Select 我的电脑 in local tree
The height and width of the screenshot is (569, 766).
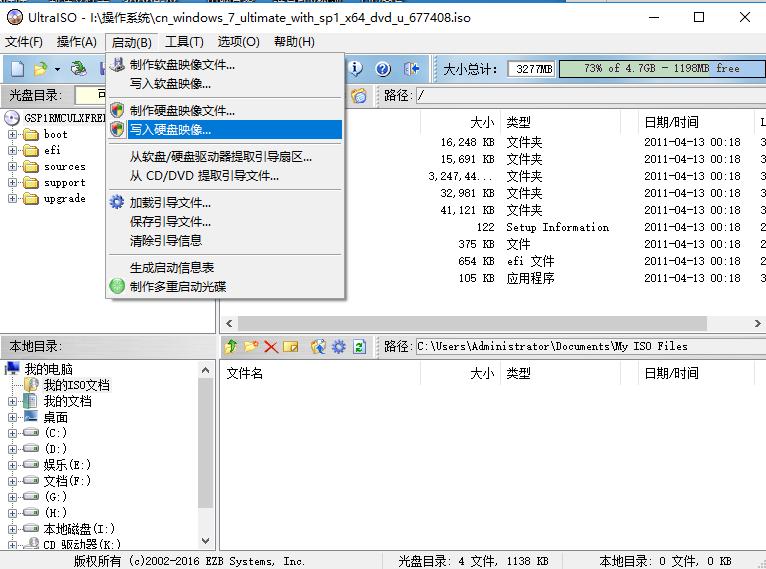point(48,369)
